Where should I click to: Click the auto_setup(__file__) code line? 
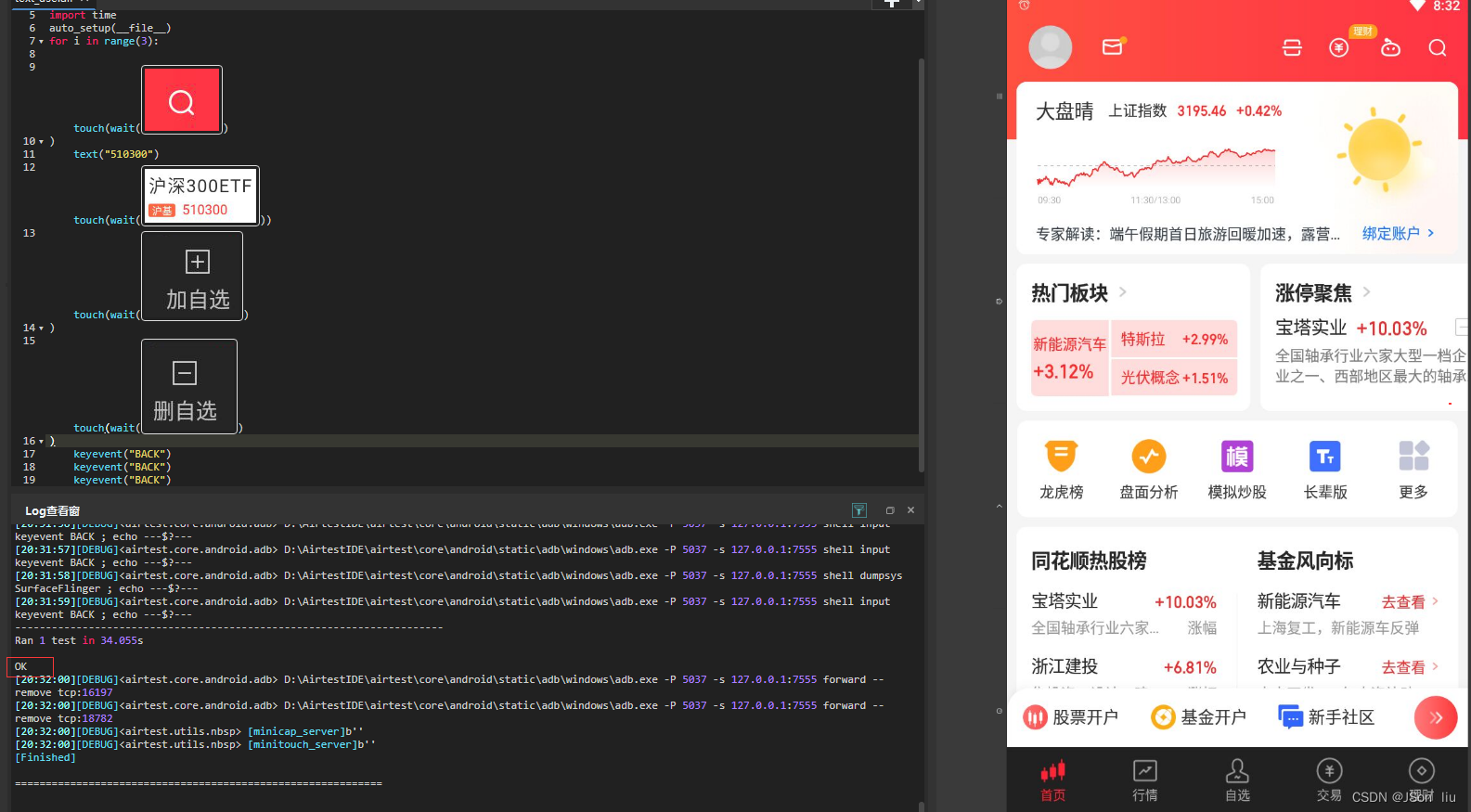pos(110,29)
